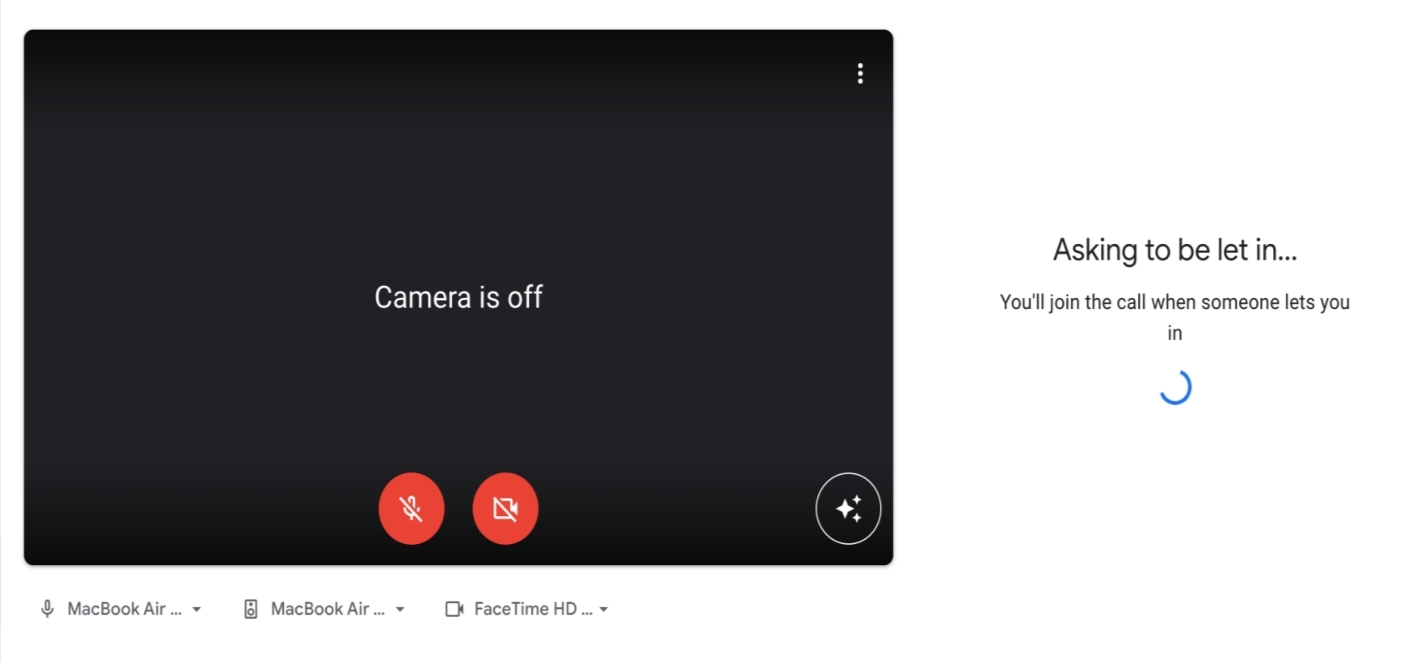
Task: Select the MacBook Air microphone label
Action: [x=124, y=609]
